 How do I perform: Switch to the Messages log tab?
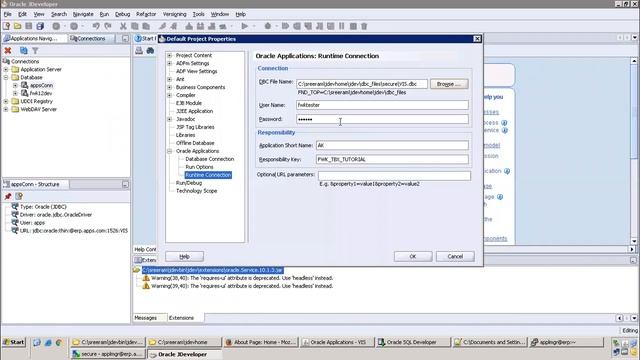click(145, 318)
